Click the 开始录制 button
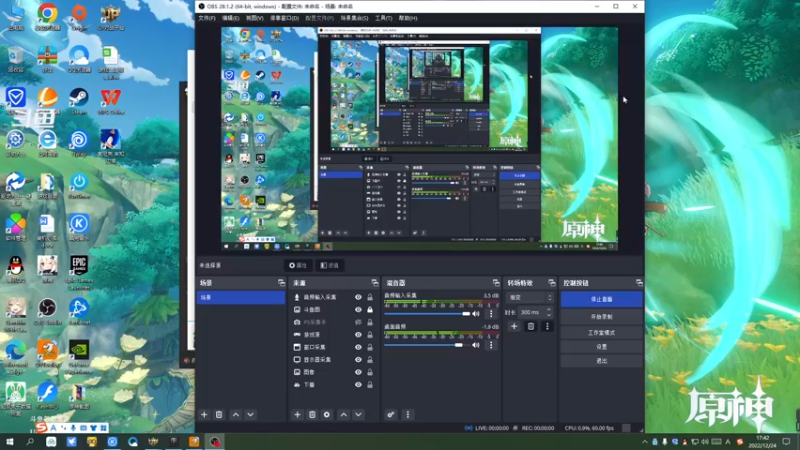Viewport: 800px width, 450px height. [x=602, y=317]
